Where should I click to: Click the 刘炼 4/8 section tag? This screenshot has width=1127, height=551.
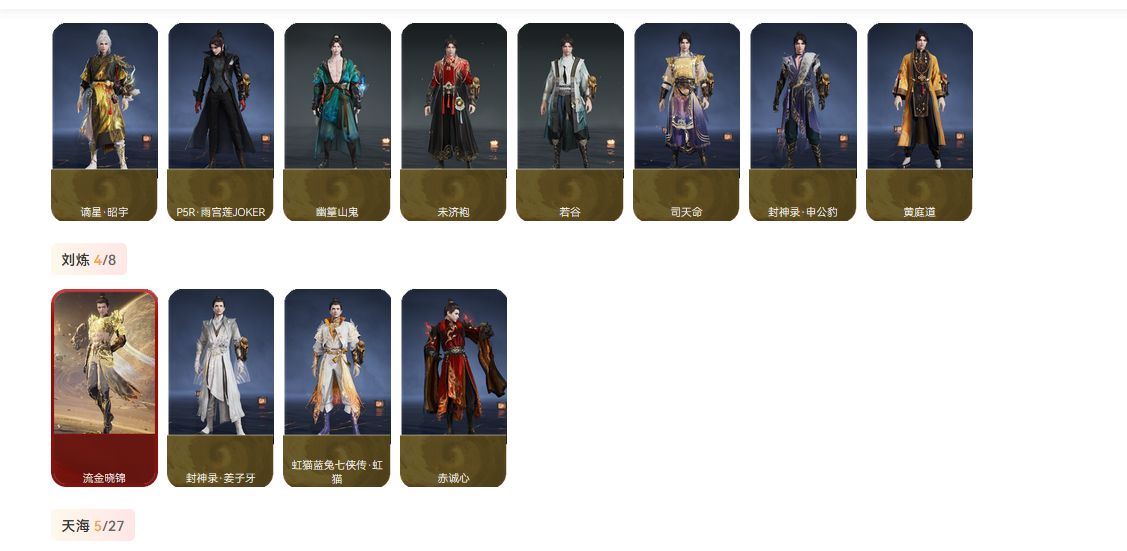pos(88,259)
